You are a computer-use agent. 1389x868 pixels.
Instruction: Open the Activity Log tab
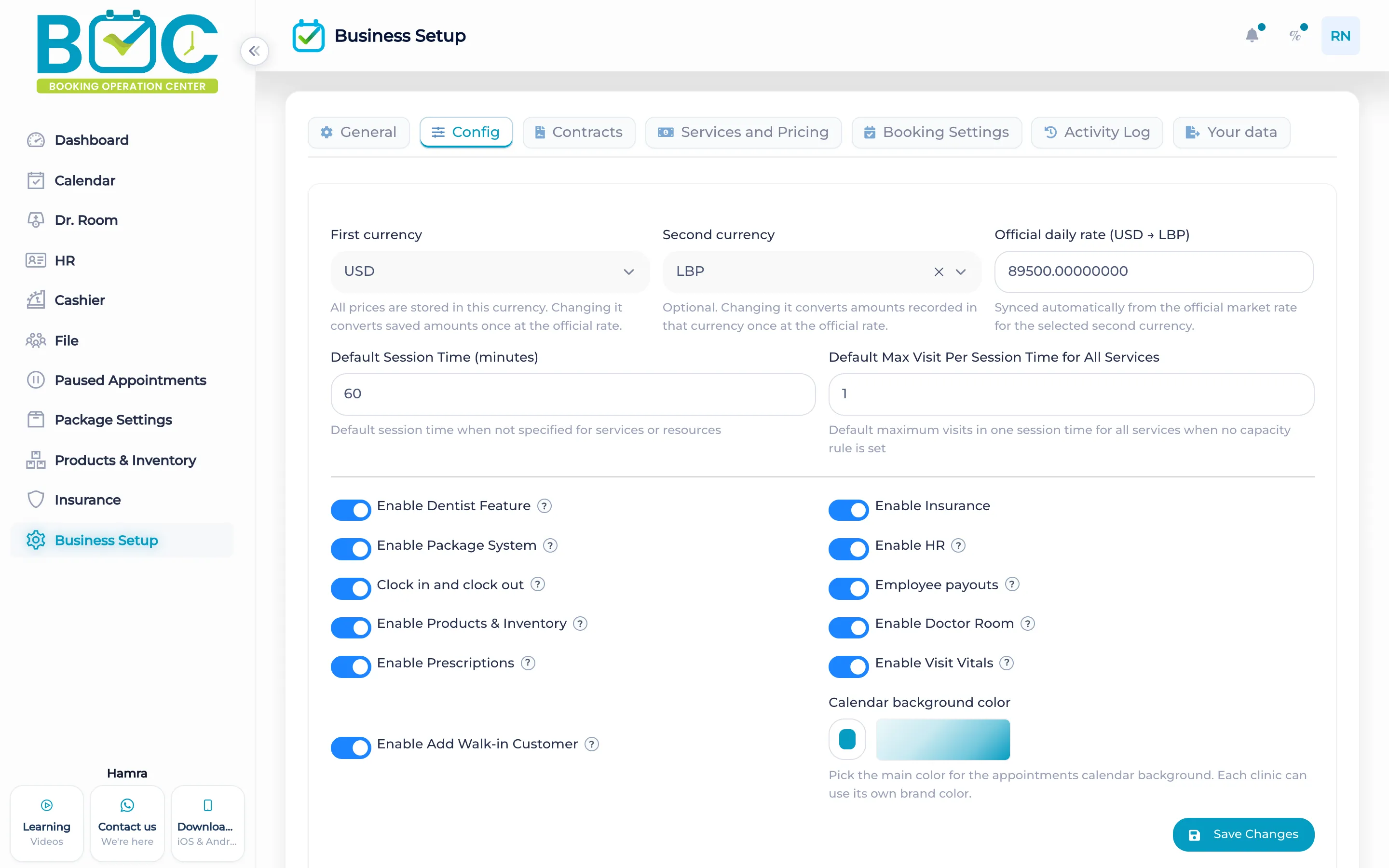1097,132
